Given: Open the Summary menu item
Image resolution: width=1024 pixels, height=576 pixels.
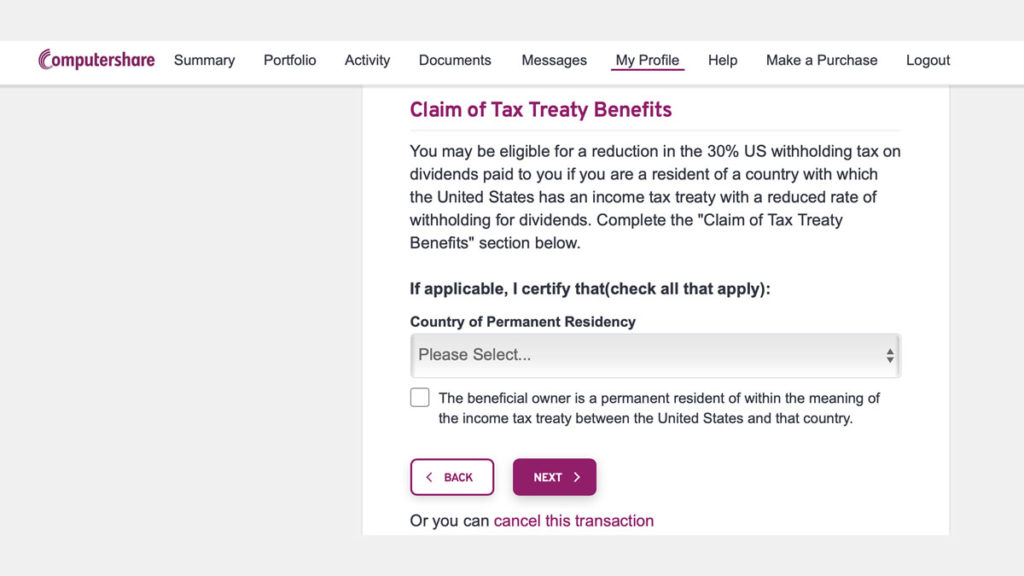Looking at the screenshot, I should (x=204, y=60).
